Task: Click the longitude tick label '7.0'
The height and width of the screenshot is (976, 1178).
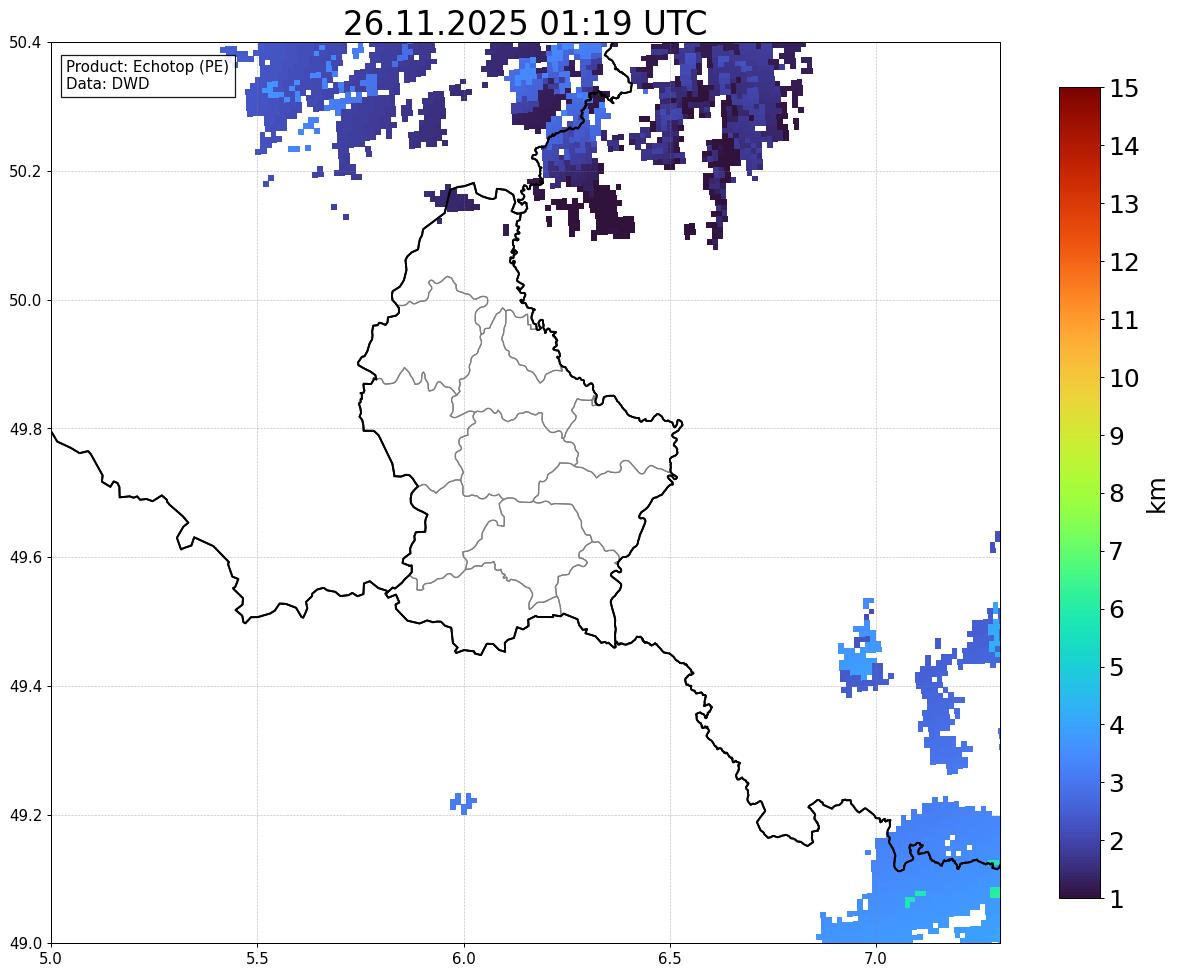Action: point(876,959)
